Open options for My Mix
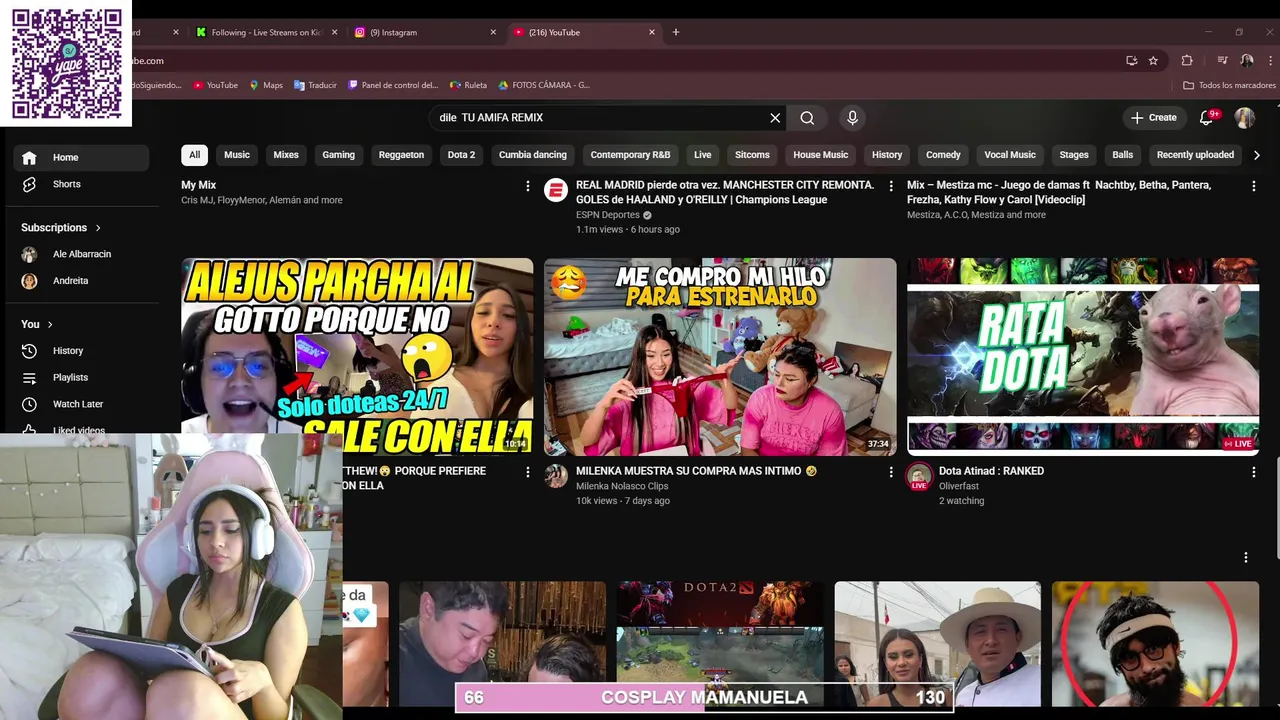 point(528,186)
